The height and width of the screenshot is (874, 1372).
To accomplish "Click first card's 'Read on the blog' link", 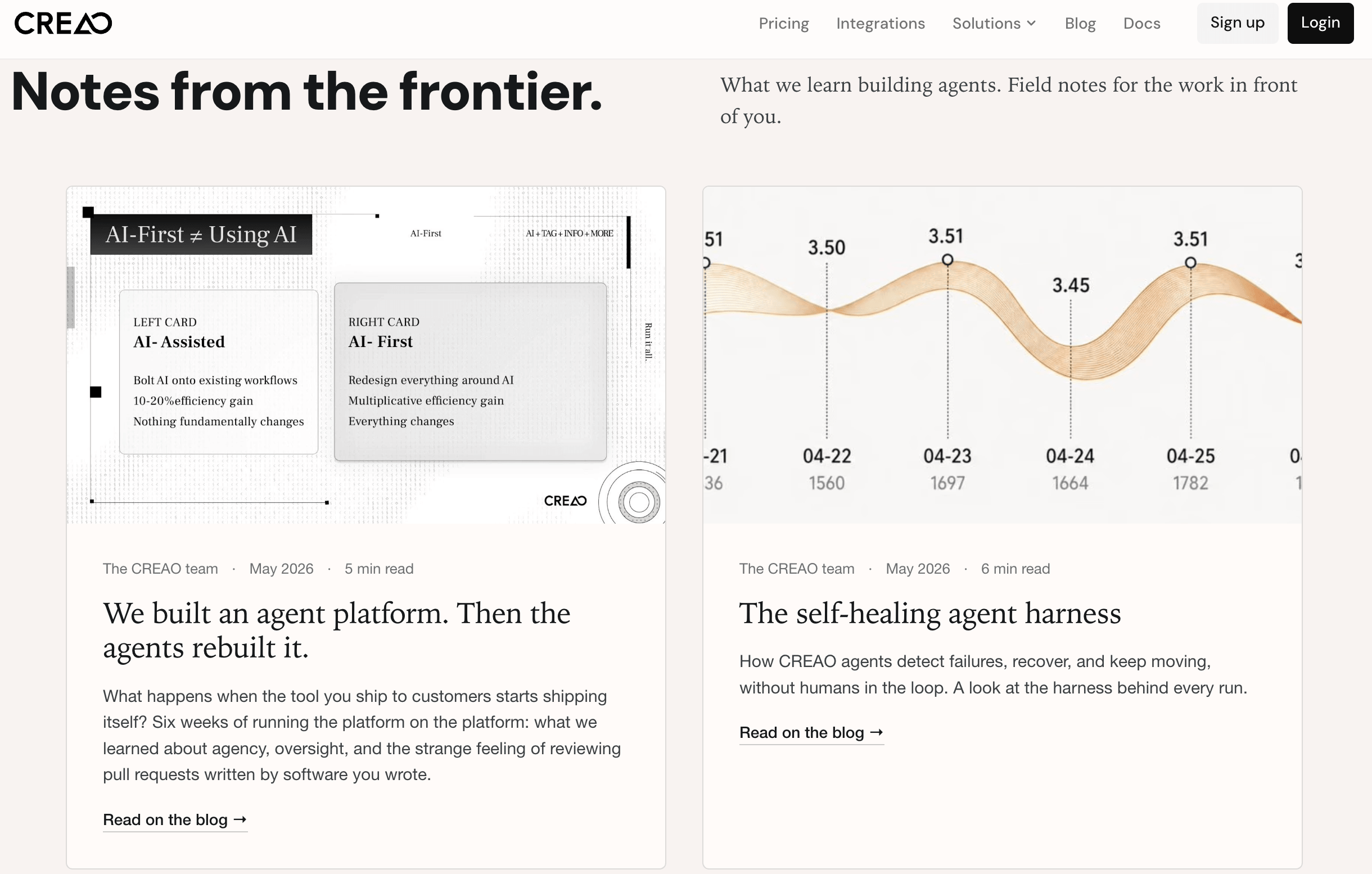I will 175,820.
